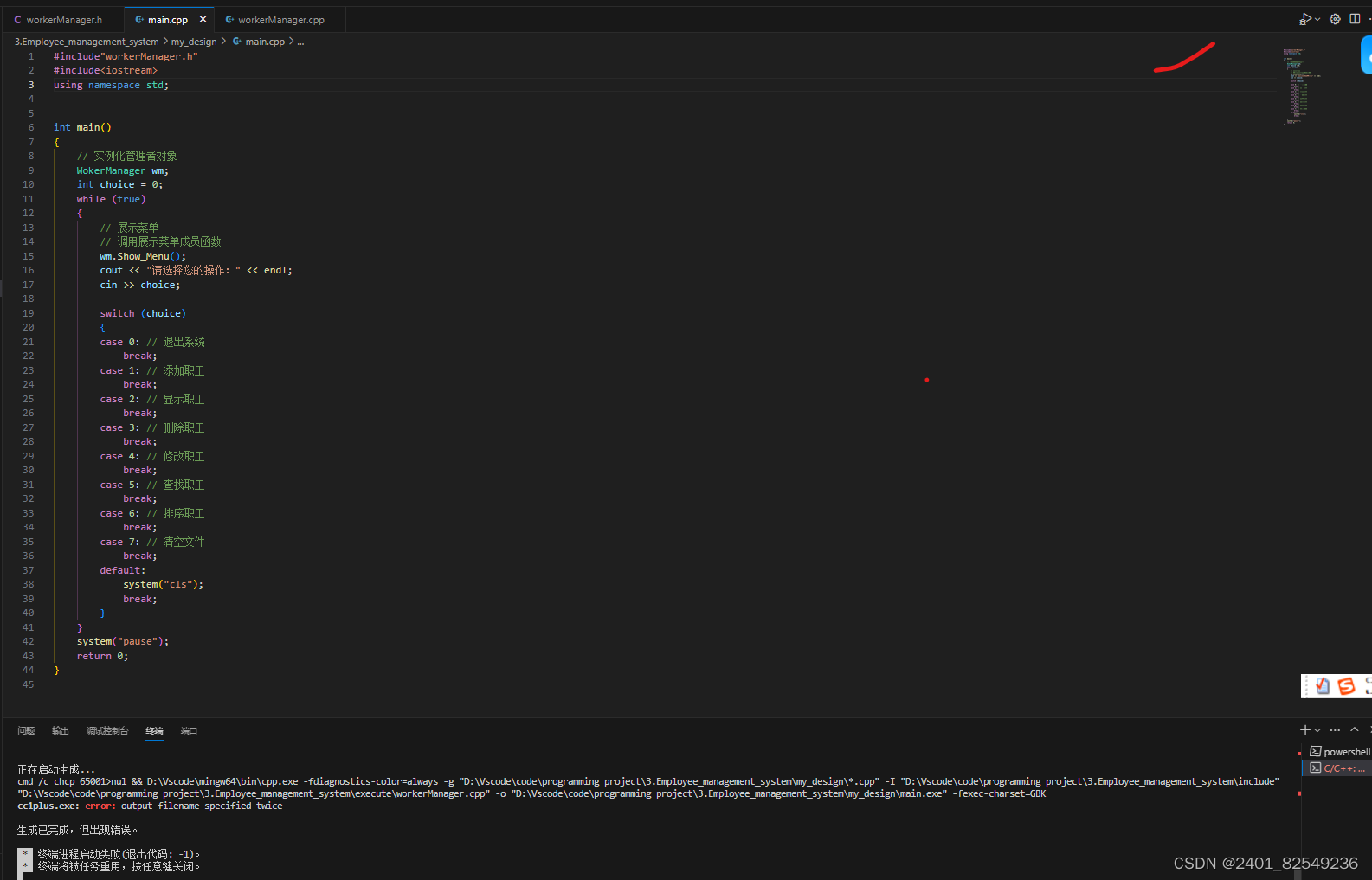The height and width of the screenshot is (880, 1372).
Task: Close the main.cpp tab
Action: (x=203, y=19)
